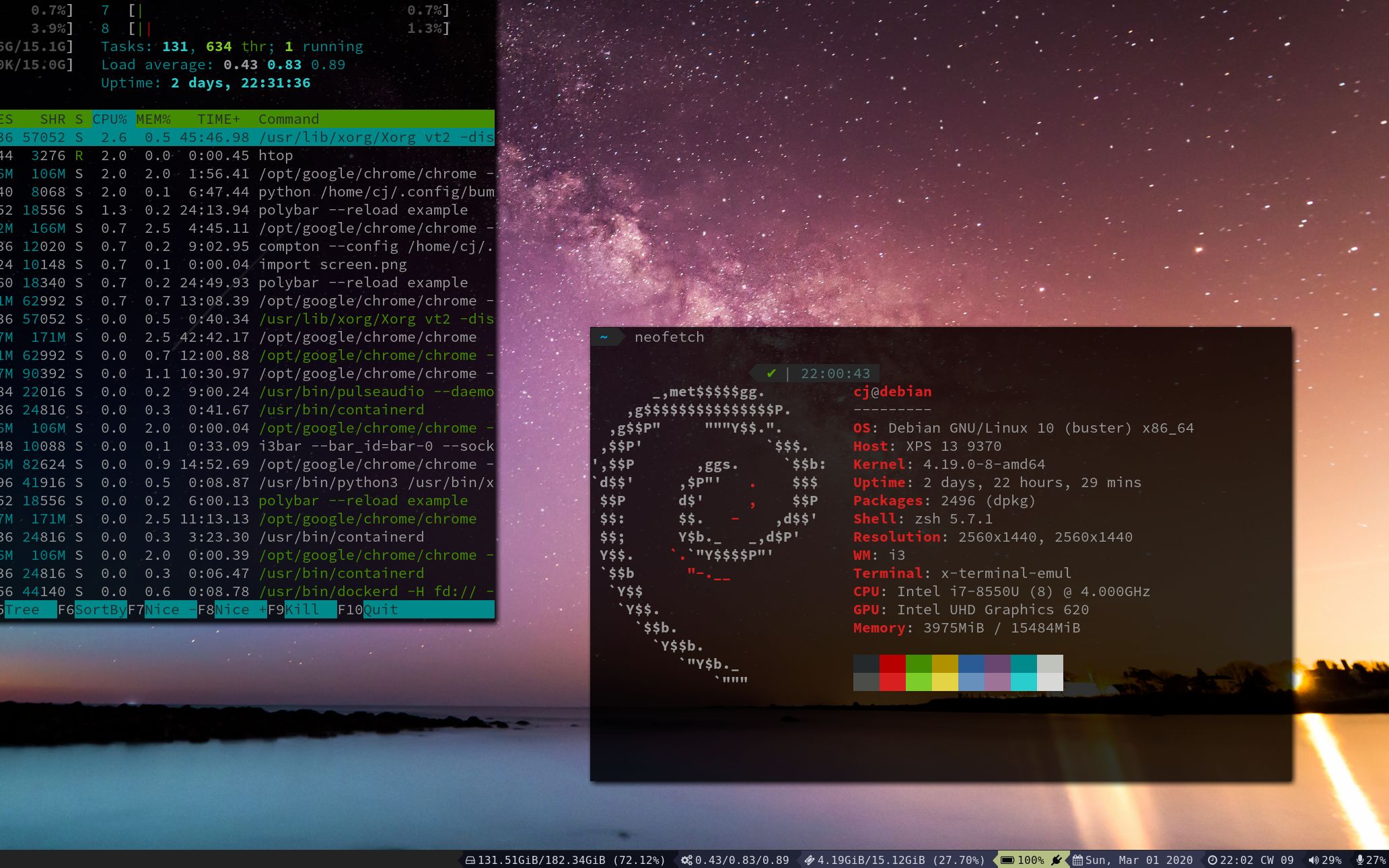Click the clock icon next to 22:02
Image resolution: width=1389 pixels, height=868 pixels.
1211,860
